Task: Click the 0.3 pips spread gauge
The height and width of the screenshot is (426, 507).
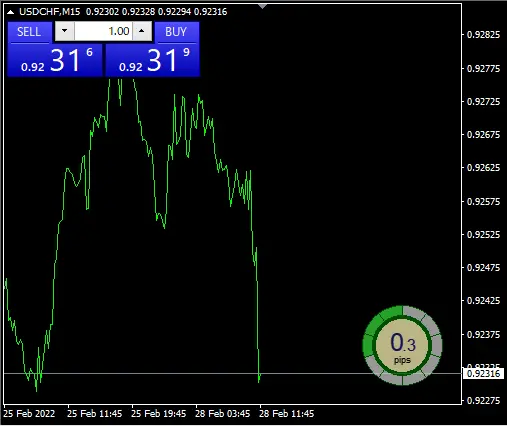Action: pyautogui.click(x=402, y=345)
